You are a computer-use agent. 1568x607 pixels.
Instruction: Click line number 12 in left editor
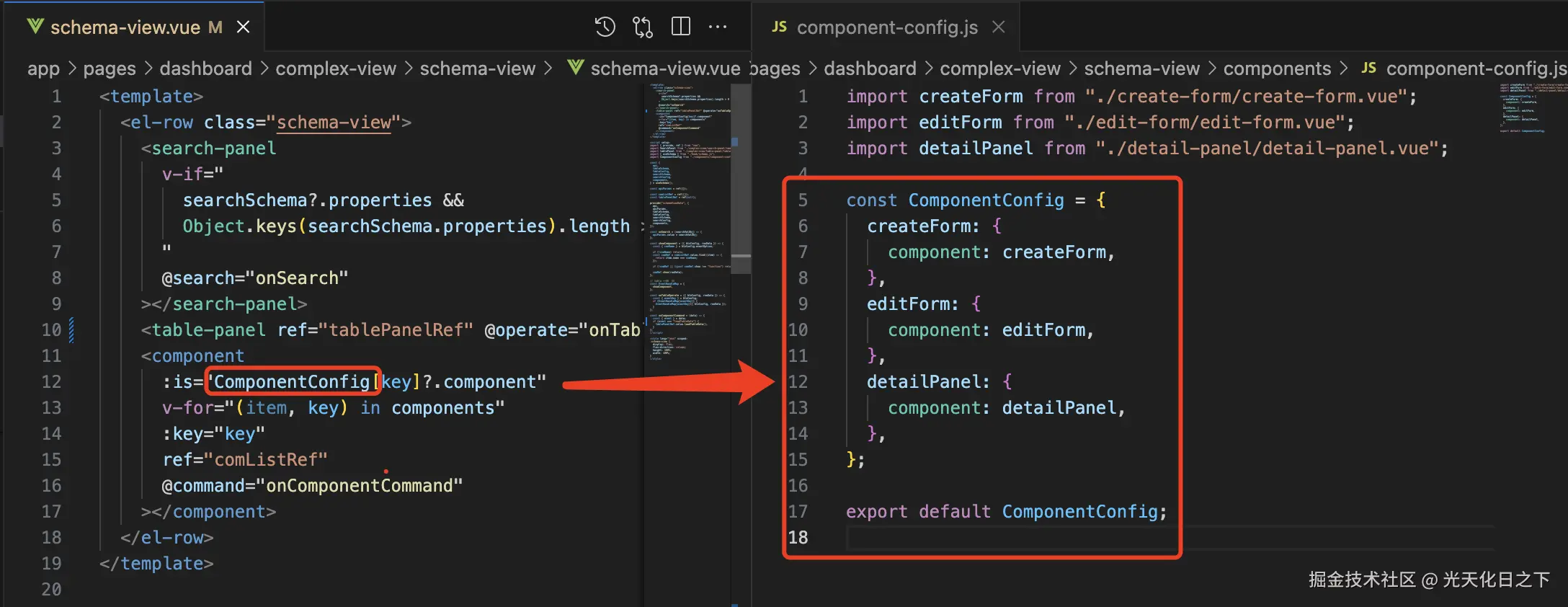pyautogui.click(x=52, y=381)
